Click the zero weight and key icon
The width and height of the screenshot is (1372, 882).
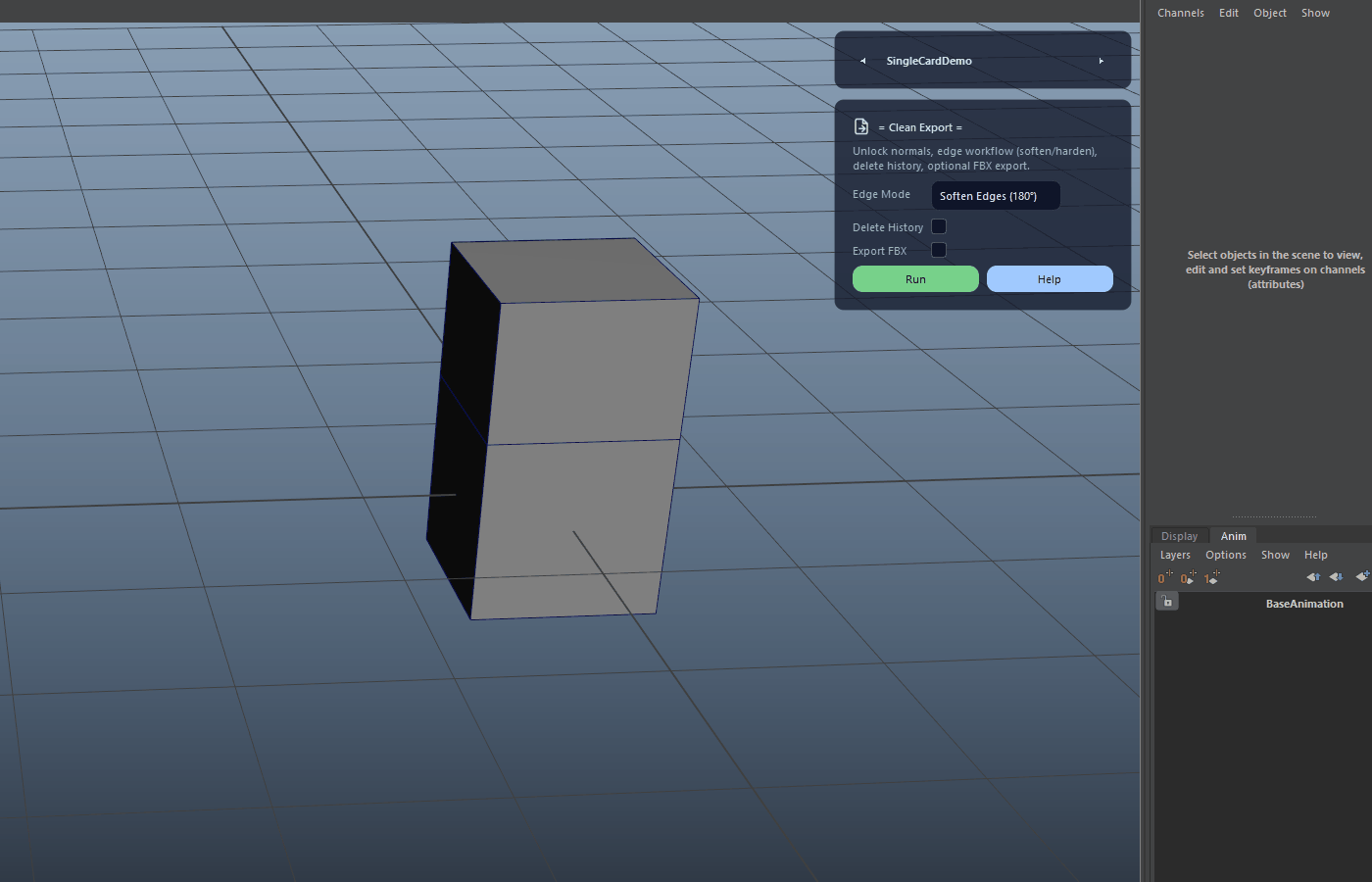[1188, 577]
